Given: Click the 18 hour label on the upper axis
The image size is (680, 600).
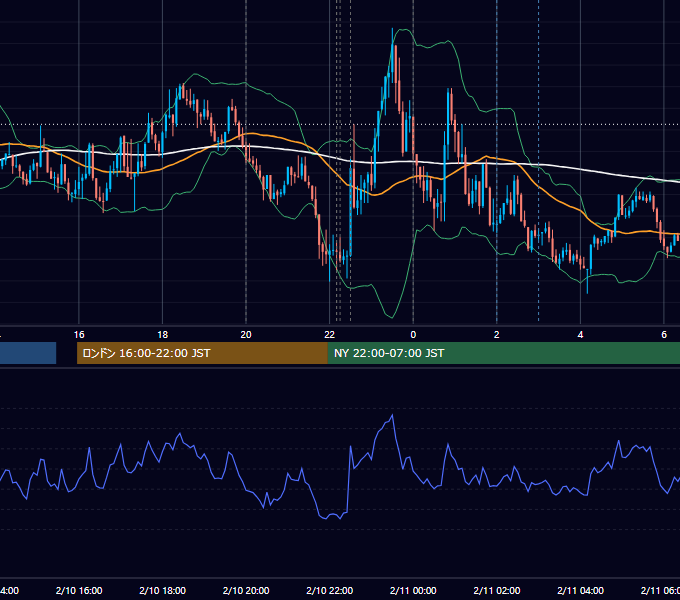Looking at the screenshot, I should click(x=163, y=335).
